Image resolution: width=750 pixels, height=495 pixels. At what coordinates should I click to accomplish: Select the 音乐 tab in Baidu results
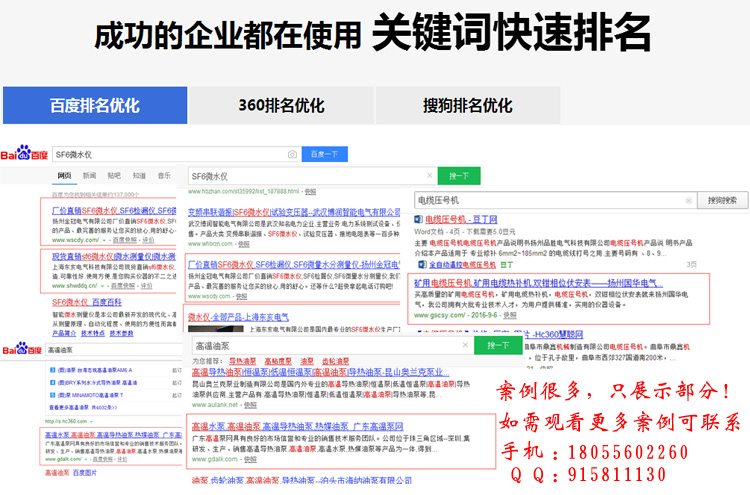coord(164,176)
